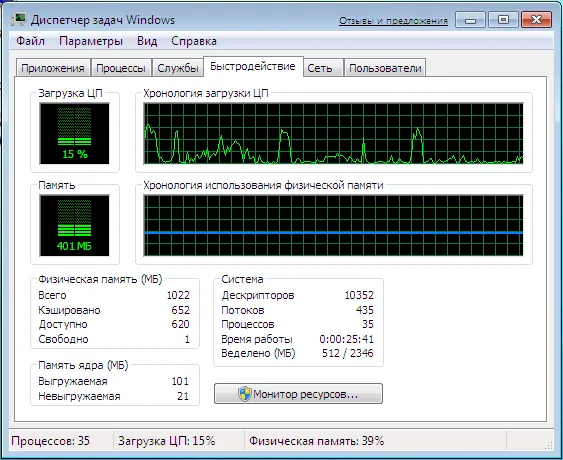Screen dimensions: 563x460
Task: Click the Task Manager title bar icon
Action: [19, 19]
